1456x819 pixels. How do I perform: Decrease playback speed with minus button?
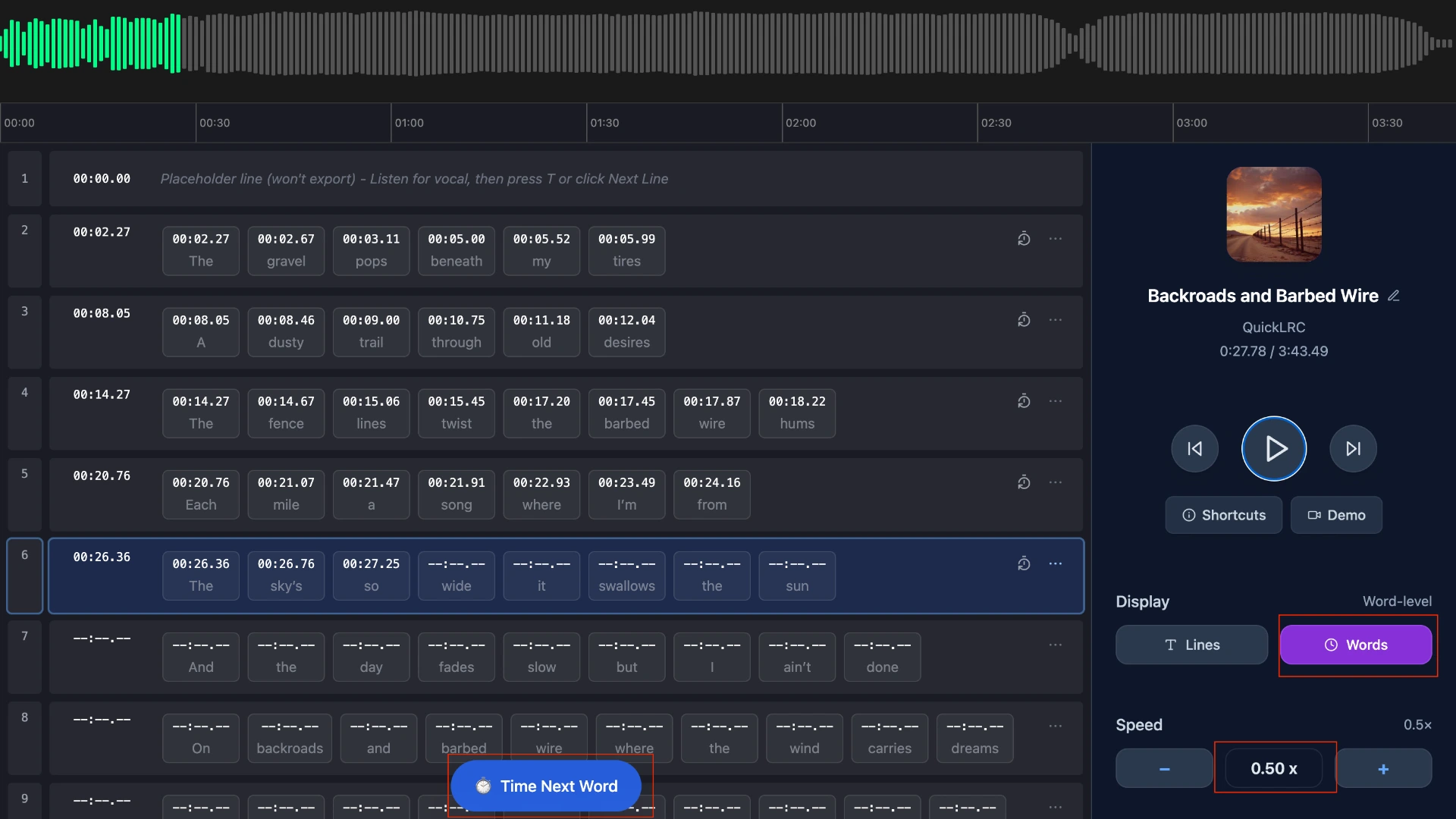pos(1164,769)
